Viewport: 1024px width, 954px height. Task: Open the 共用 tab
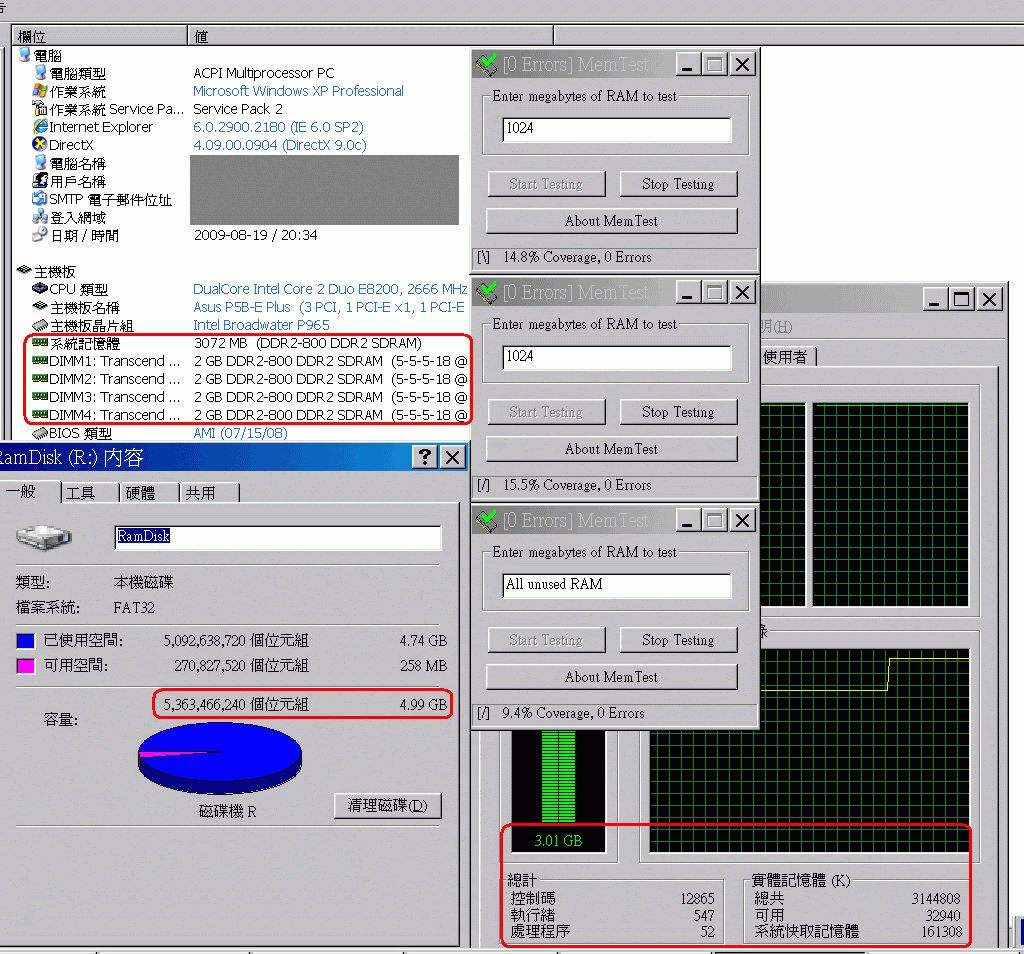[209, 493]
